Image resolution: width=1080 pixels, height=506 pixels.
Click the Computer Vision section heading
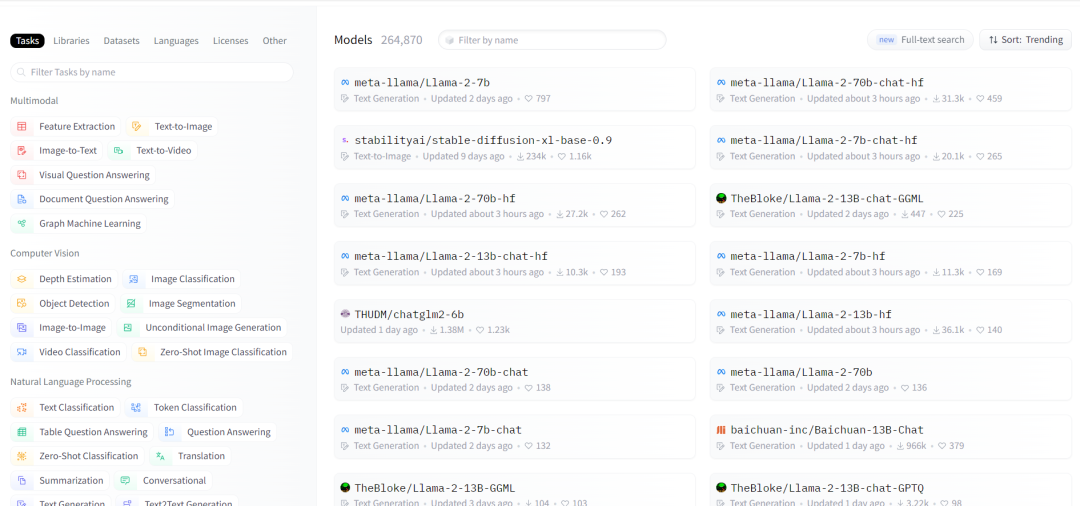[x=45, y=253]
